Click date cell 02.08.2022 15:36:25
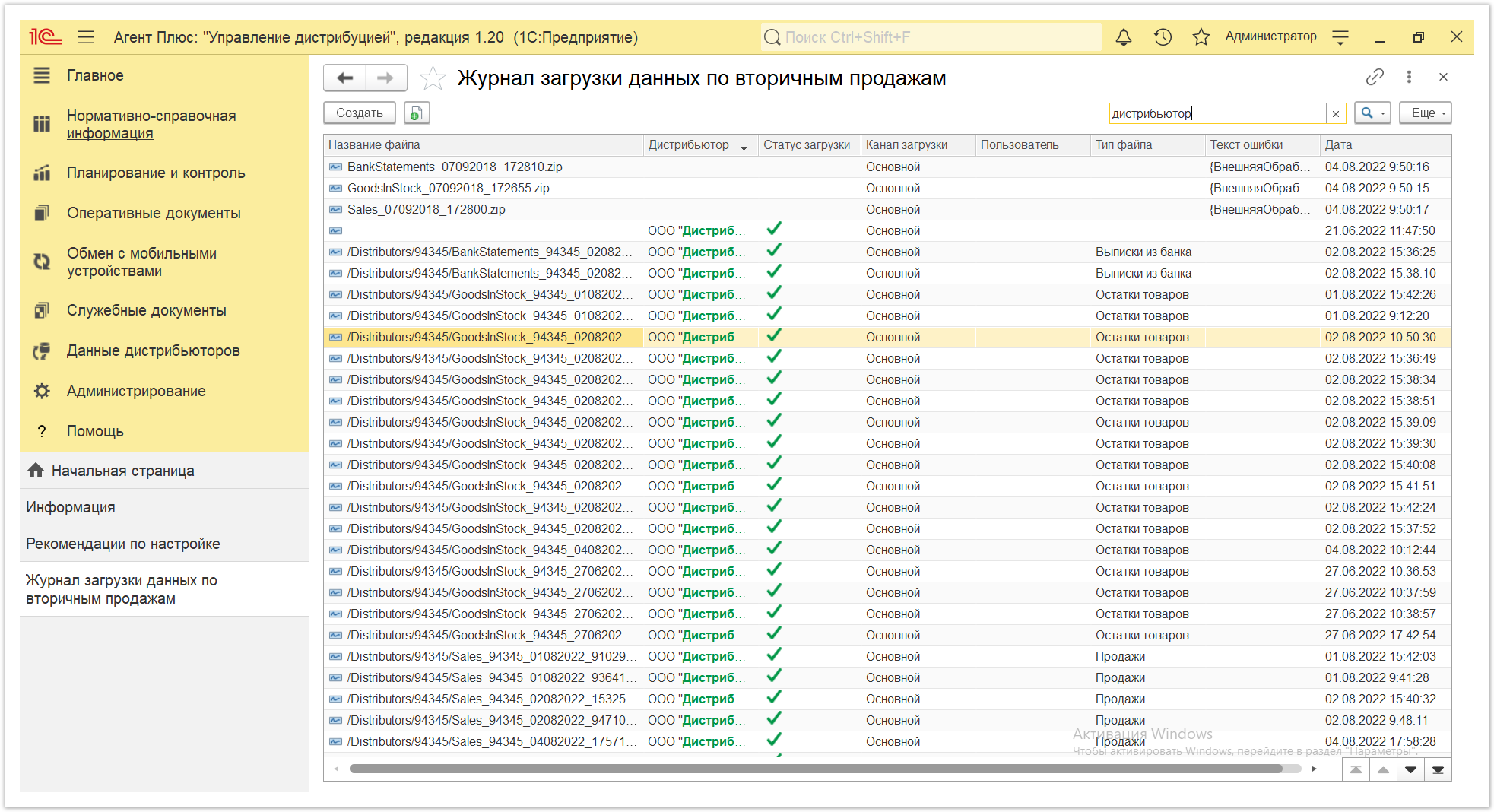Viewport: 1494px width, 812px height. pyautogui.click(x=1380, y=252)
